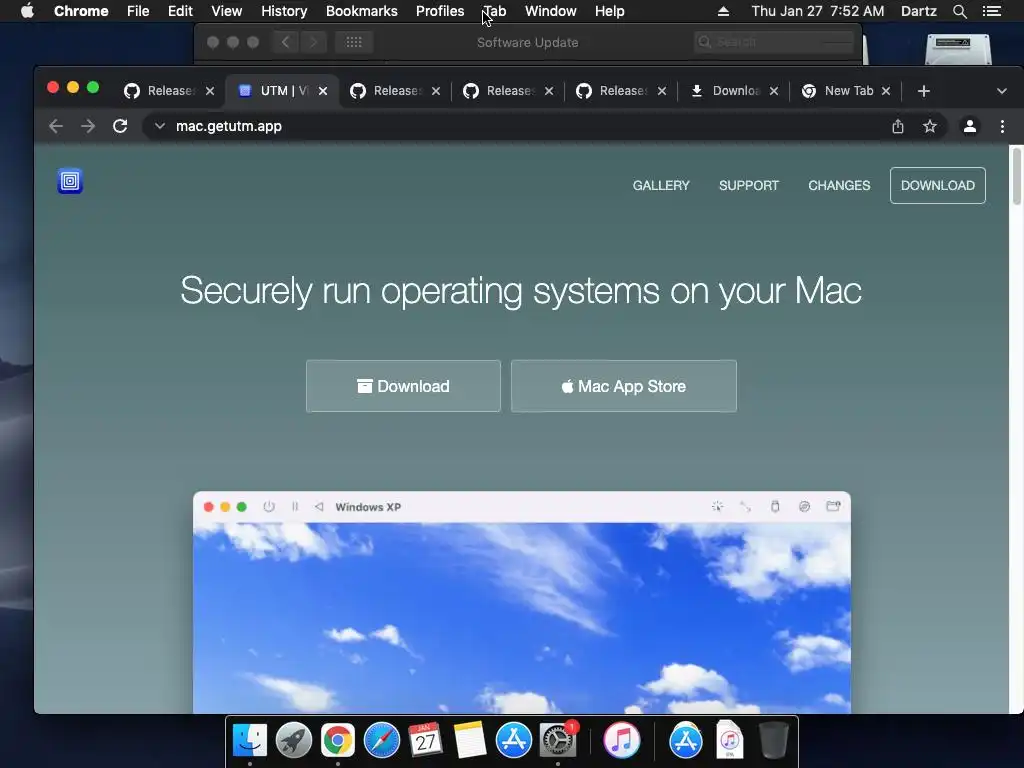1024x768 pixels.
Task: Open the Chrome three-dot menu
Action: (x=1002, y=126)
